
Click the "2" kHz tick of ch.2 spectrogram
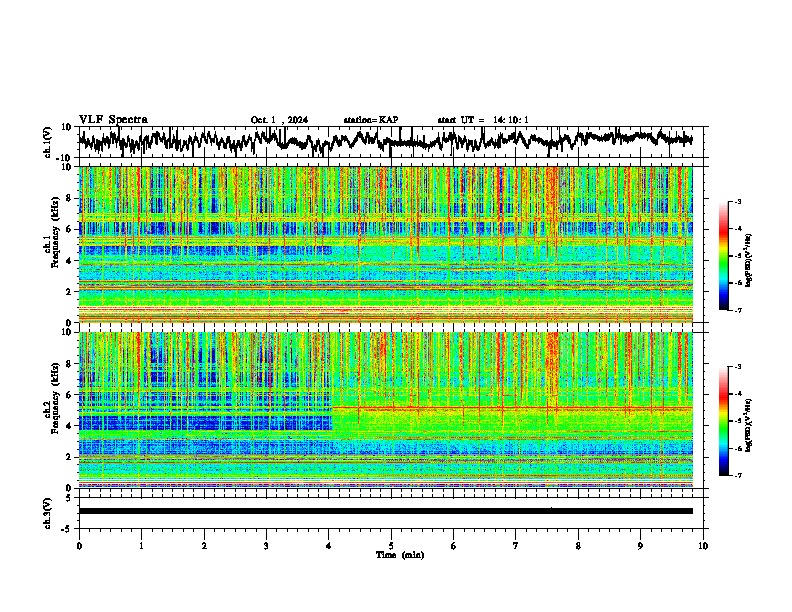(x=70, y=457)
